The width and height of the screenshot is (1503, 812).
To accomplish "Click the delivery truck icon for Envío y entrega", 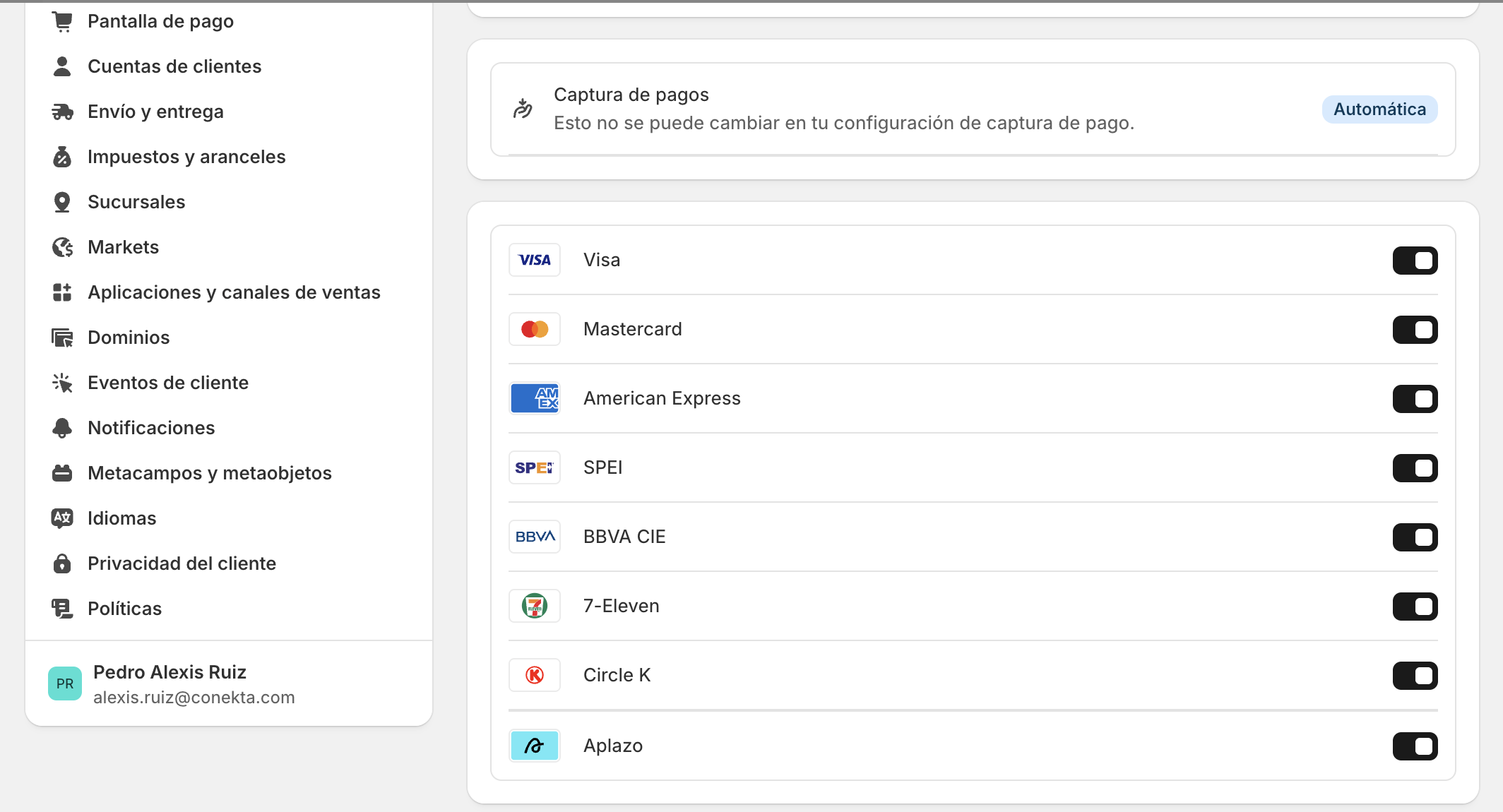I will (x=62, y=112).
